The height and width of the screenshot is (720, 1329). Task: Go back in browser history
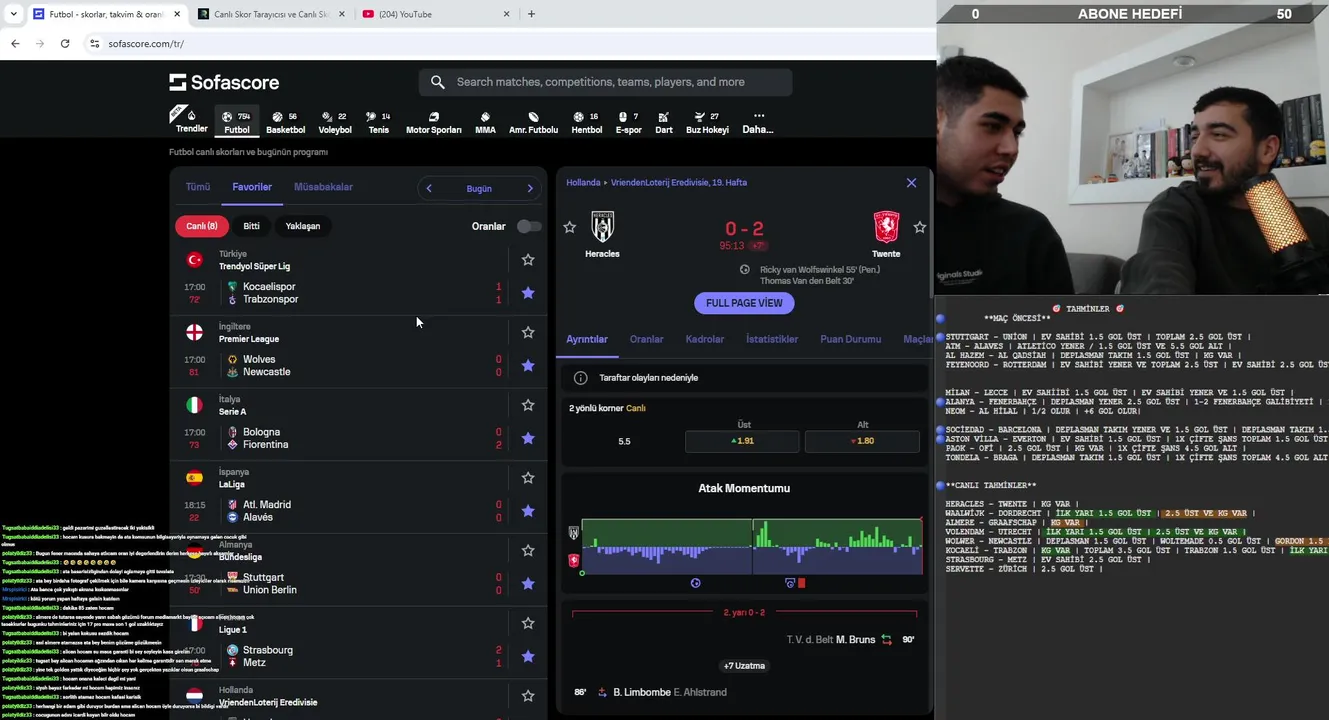coord(15,43)
